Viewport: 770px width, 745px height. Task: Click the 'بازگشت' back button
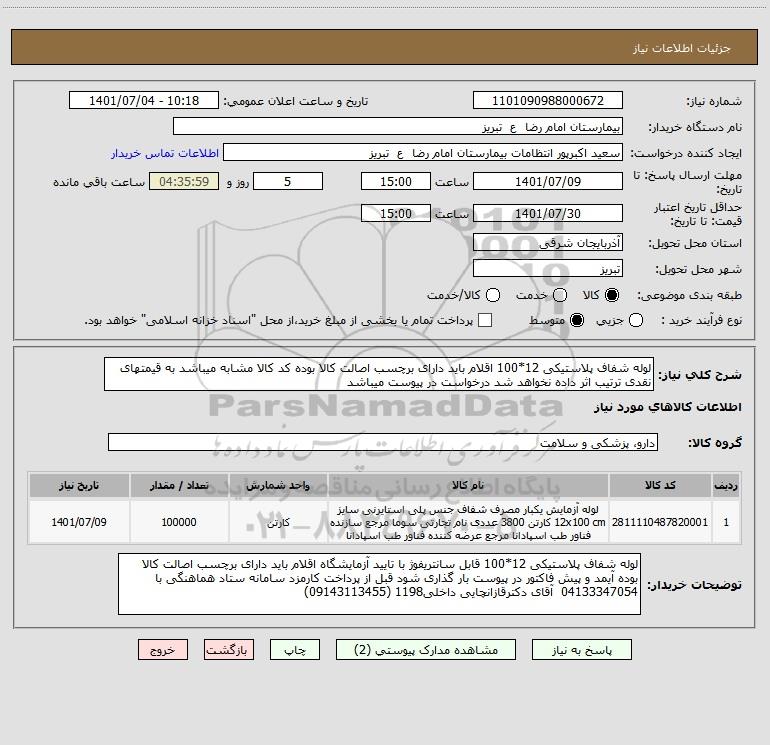tap(229, 650)
